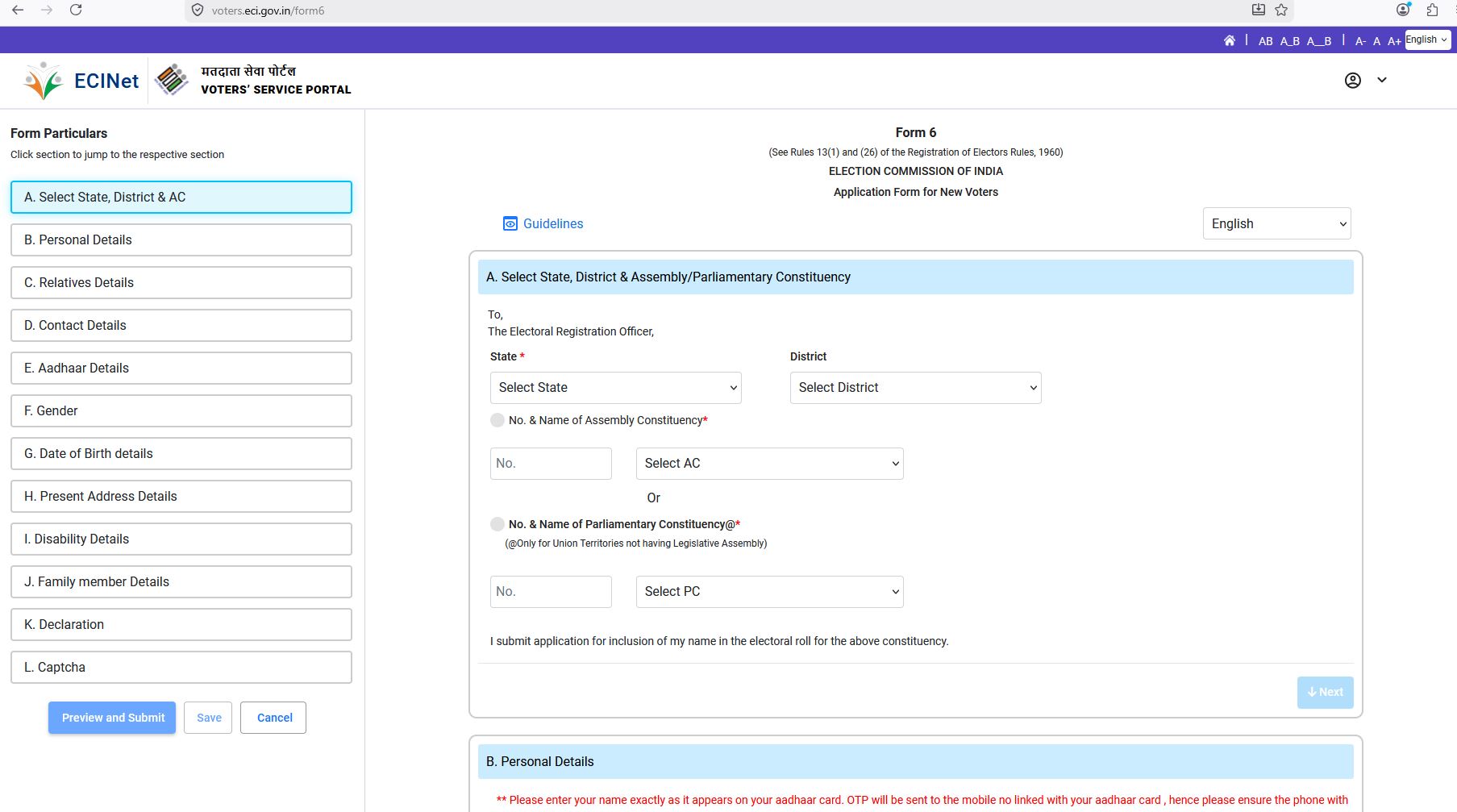Increase font size with A+
1457x812 pixels.
tap(1394, 41)
